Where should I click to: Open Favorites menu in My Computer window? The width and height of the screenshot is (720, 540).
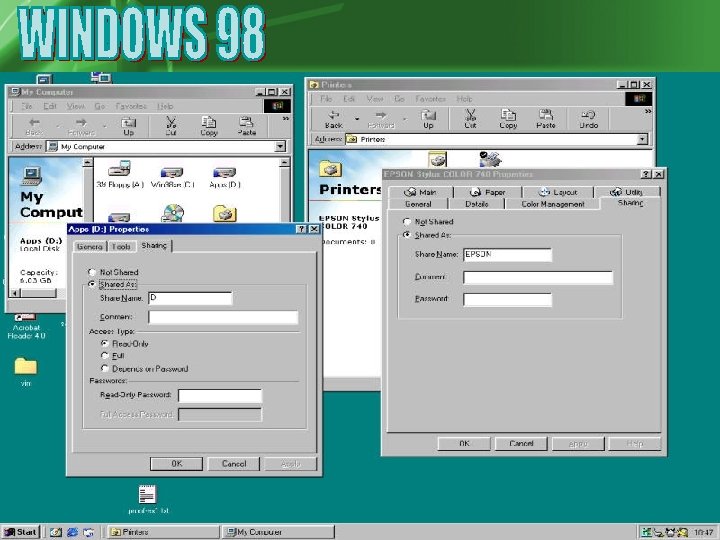(131, 106)
